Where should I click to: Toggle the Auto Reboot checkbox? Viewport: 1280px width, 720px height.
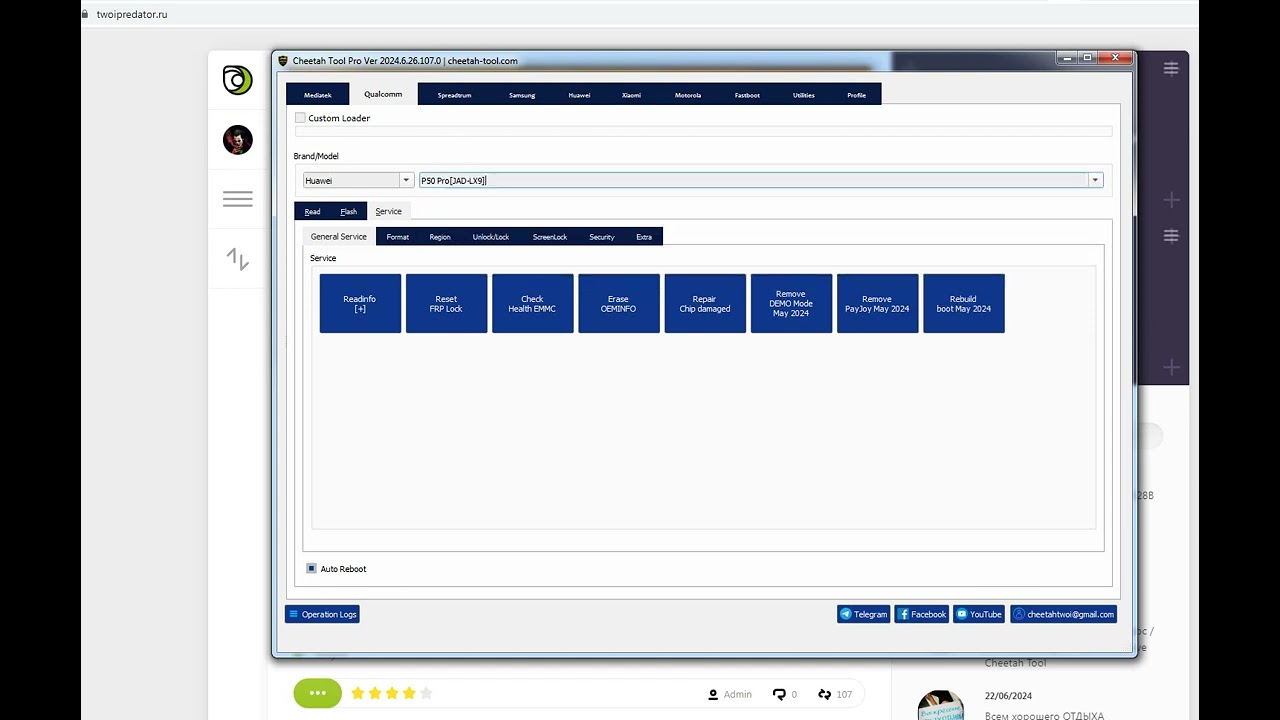(x=312, y=569)
